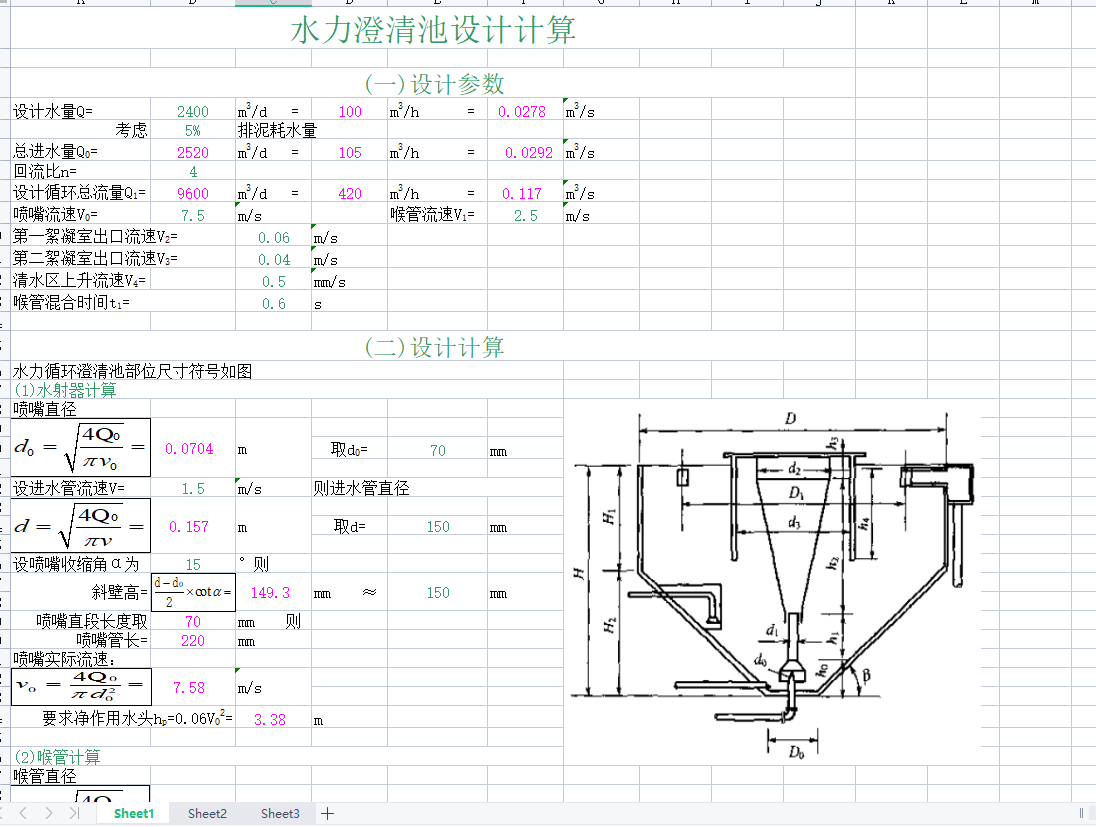Click the label 设计水量Q=

(52, 111)
